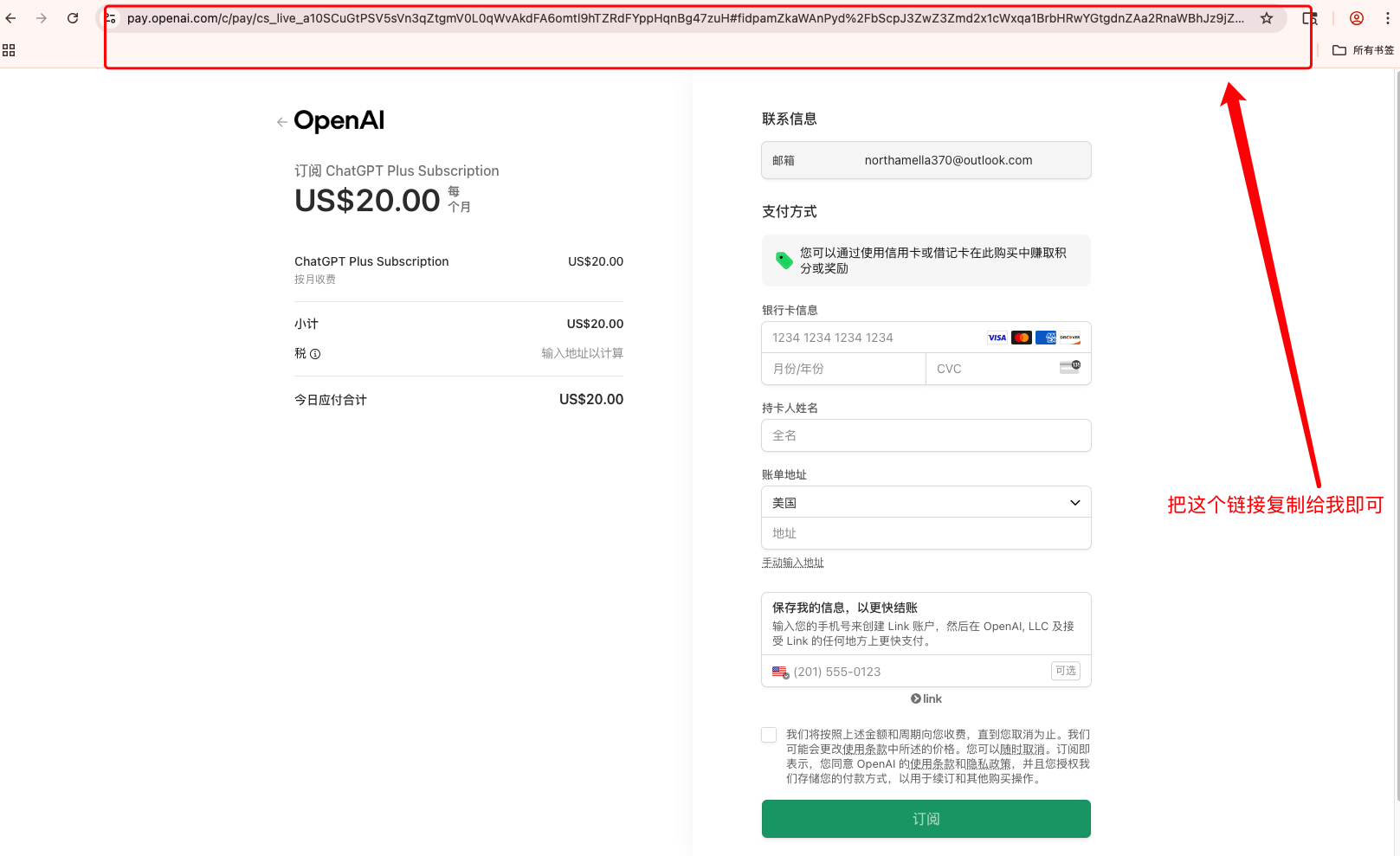This screenshot has width=1400, height=856.
Task: Open the browser profile icon
Action: (x=1357, y=18)
